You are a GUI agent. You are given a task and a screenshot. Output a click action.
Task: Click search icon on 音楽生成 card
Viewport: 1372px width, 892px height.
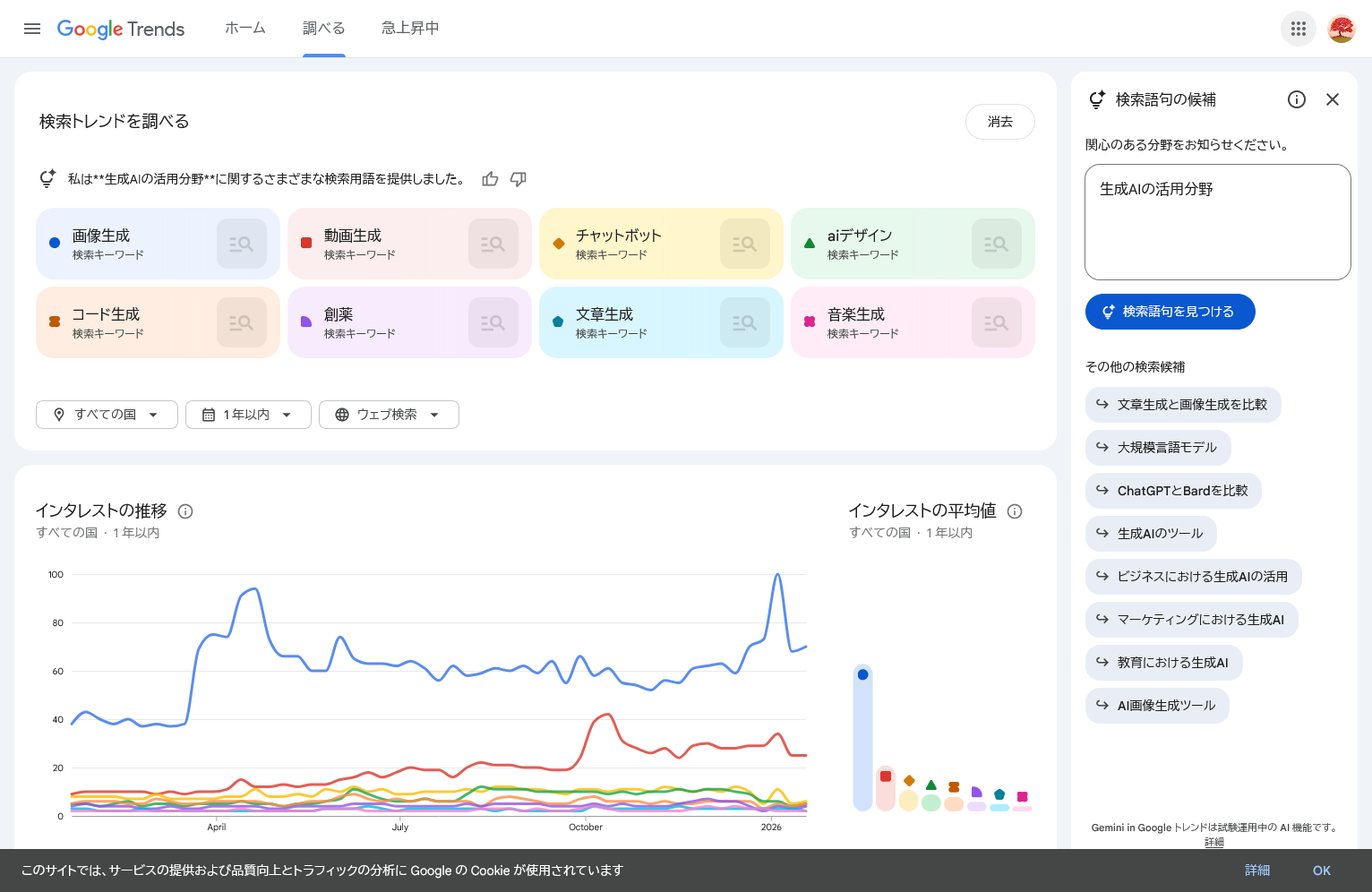point(996,322)
